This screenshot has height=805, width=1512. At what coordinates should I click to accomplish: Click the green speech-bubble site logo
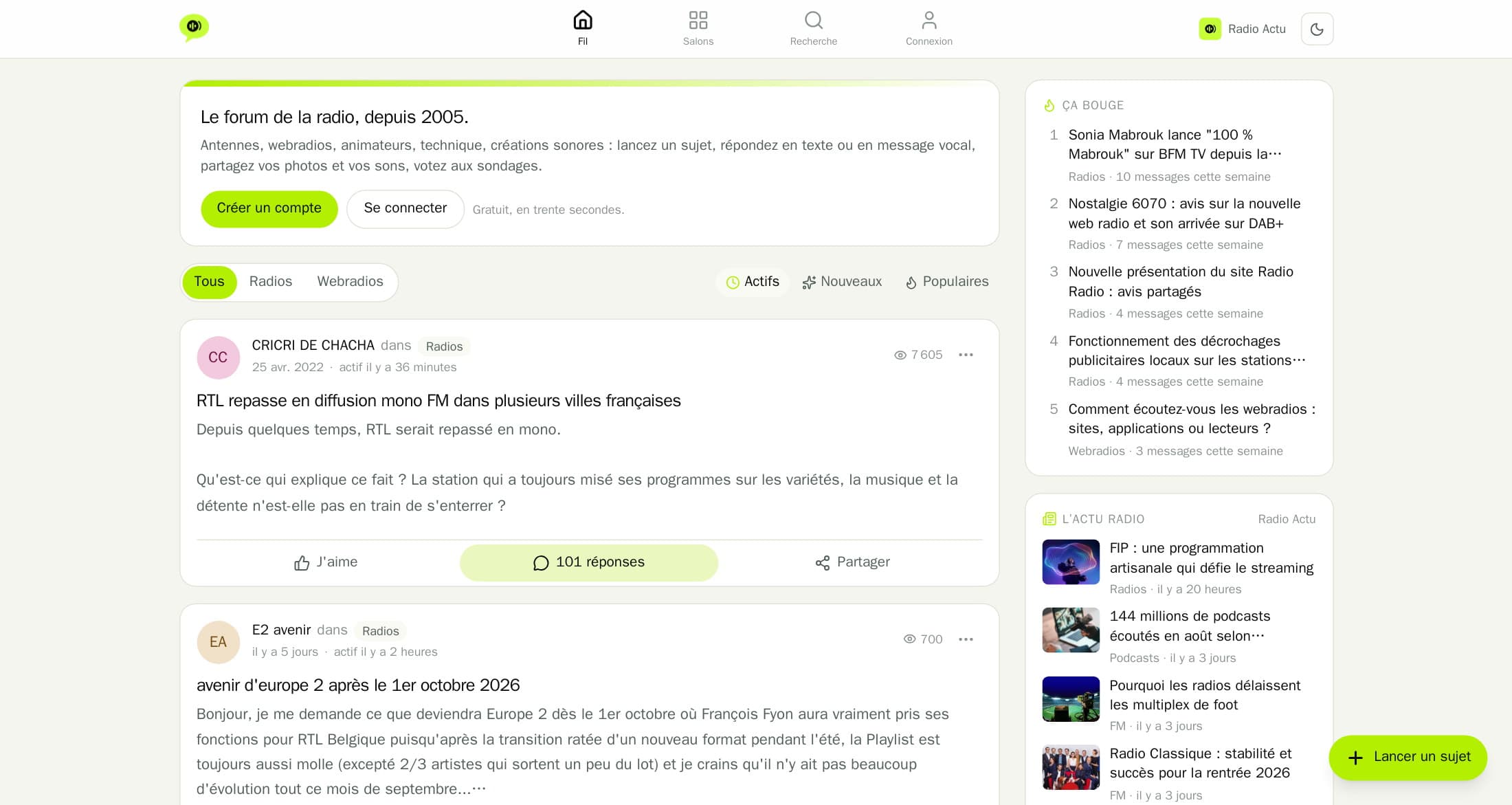point(194,28)
